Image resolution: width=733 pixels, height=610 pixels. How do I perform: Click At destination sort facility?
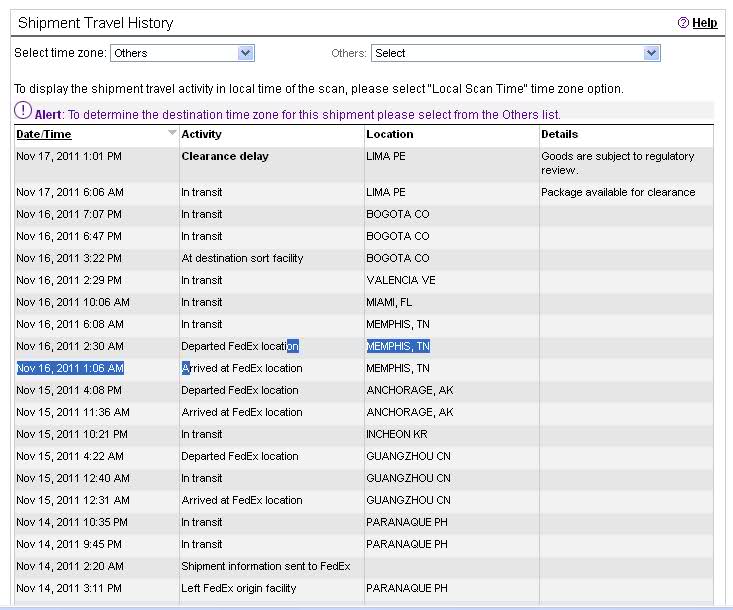tap(242, 258)
